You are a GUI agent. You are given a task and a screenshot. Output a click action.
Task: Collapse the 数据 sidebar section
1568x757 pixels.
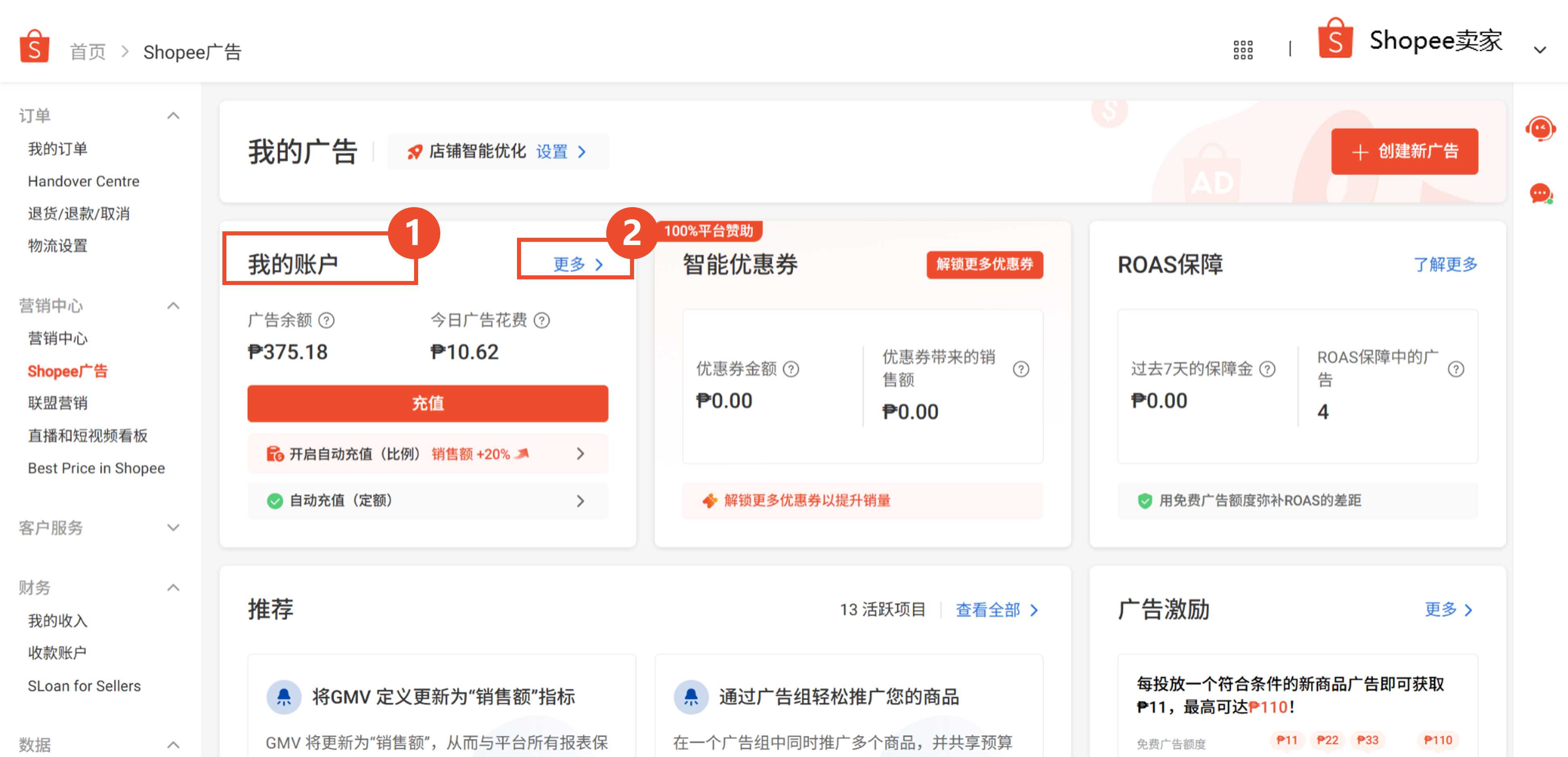click(174, 745)
